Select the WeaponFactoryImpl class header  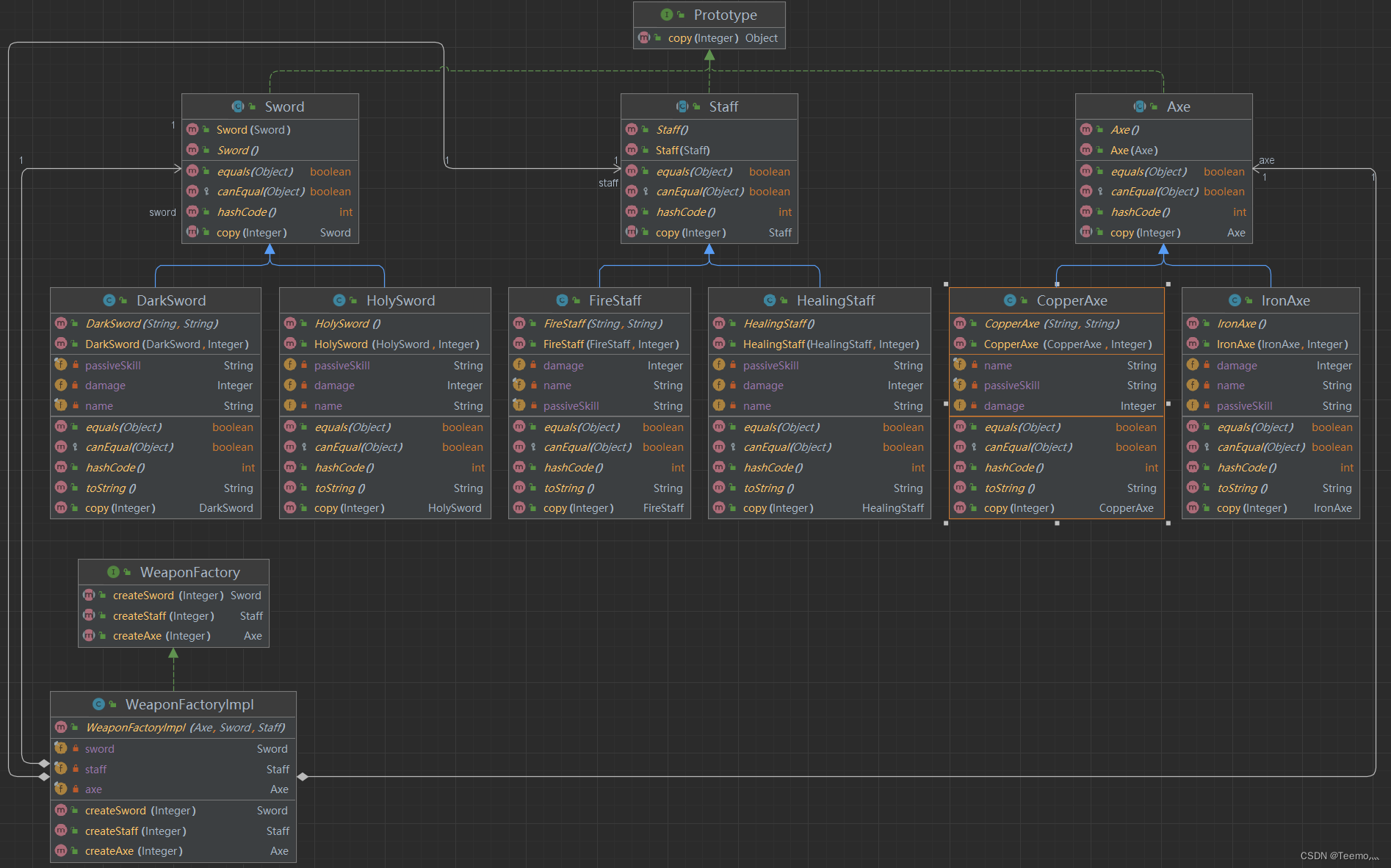[x=173, y=704]
